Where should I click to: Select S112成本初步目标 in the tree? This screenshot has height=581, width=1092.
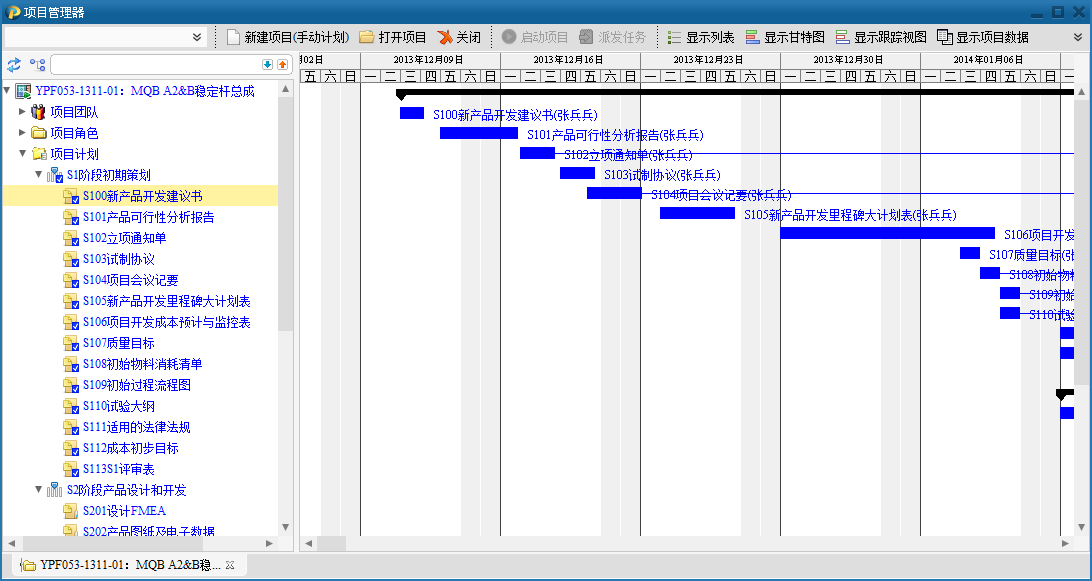coord(130,447)
